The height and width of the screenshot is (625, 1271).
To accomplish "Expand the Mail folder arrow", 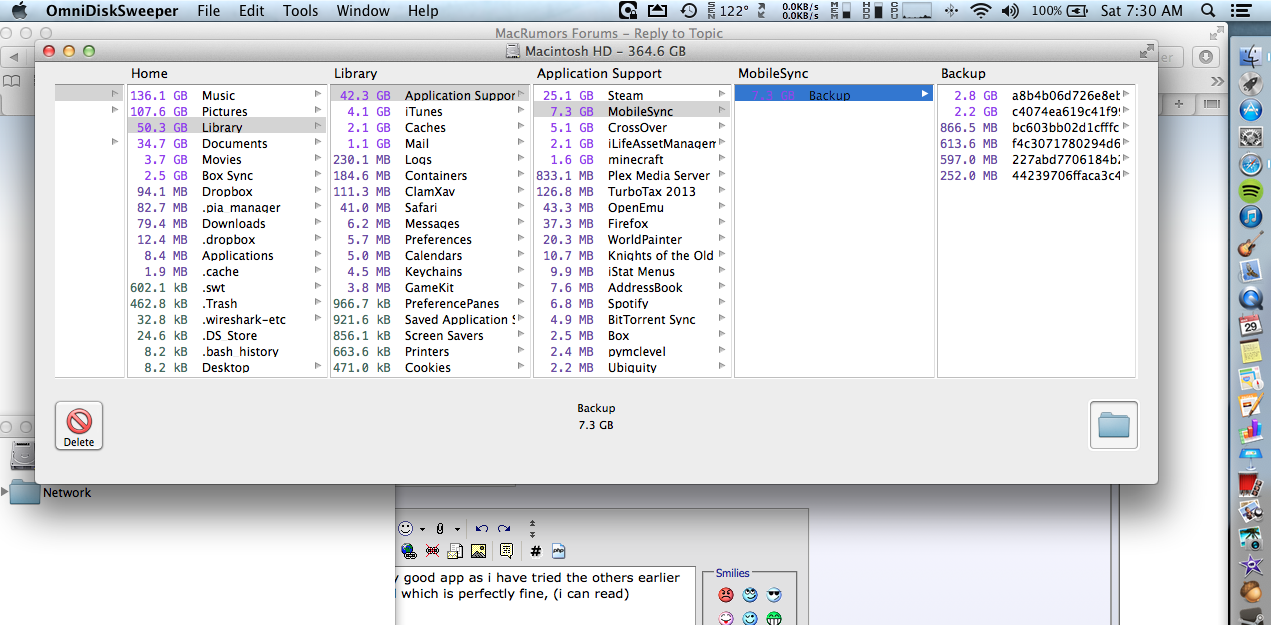I will 522,143.
